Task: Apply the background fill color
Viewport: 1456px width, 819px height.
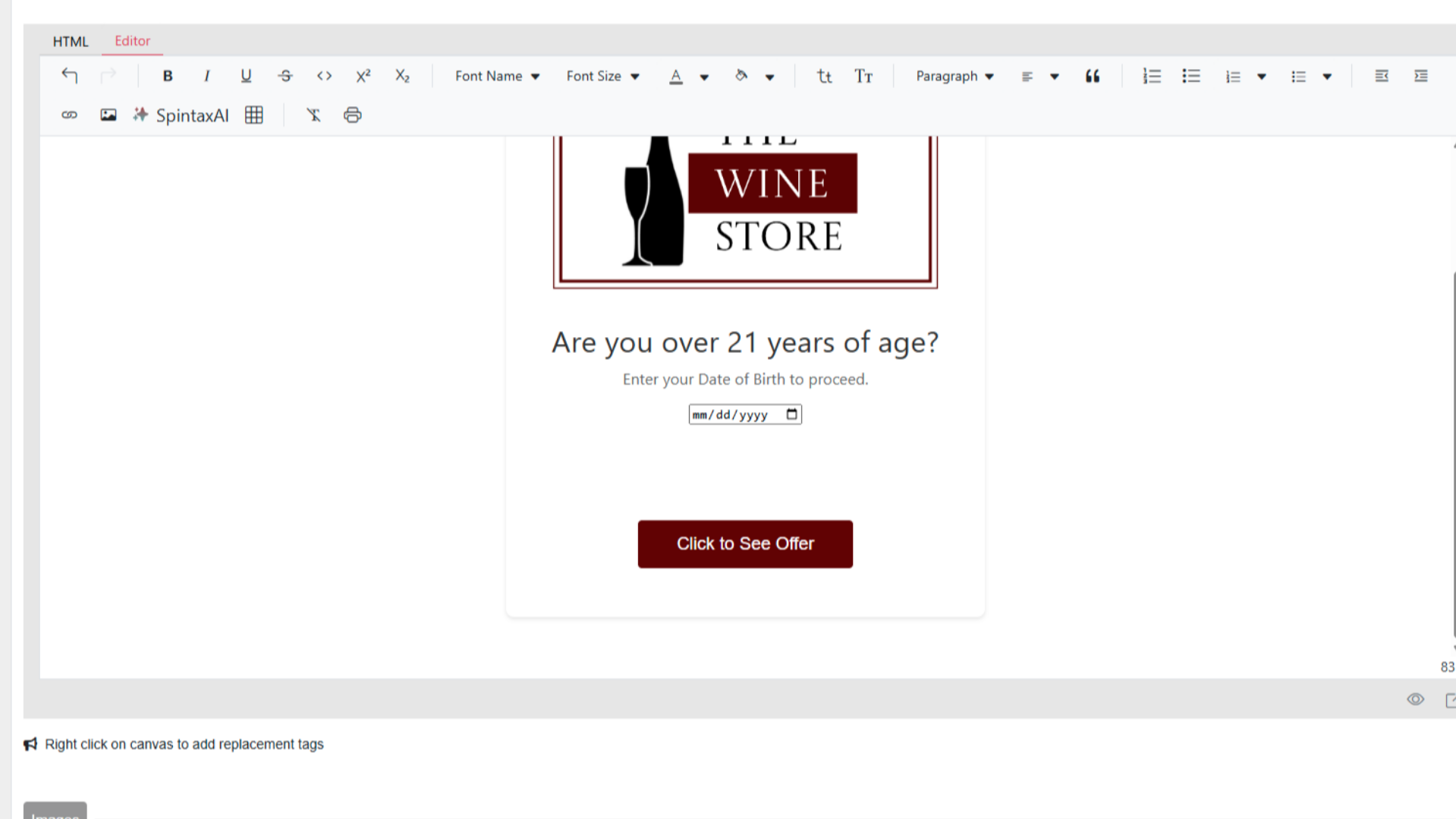Action: [x=741, y=76]
